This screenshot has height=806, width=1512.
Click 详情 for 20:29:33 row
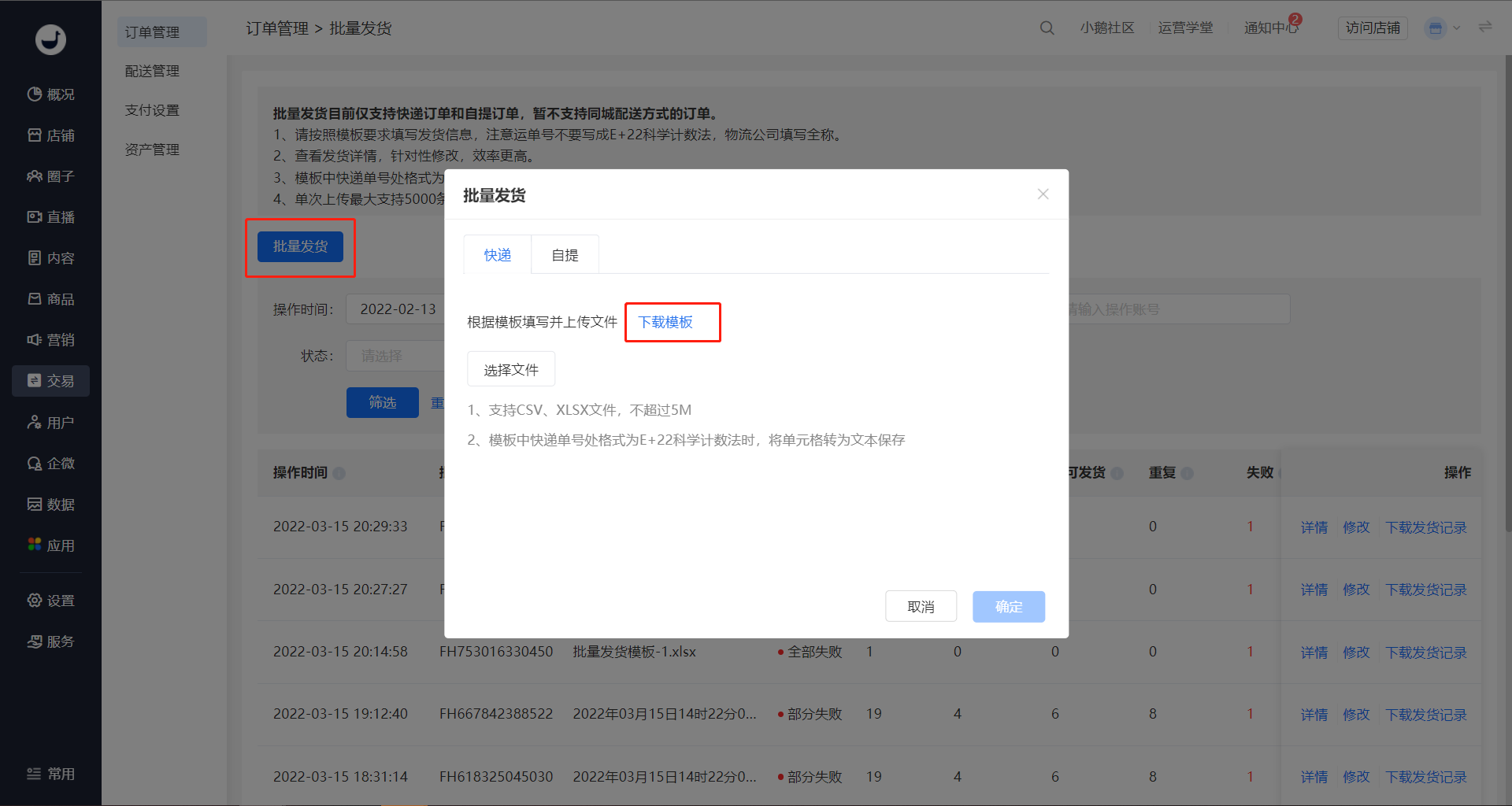tap(1314, 527)
